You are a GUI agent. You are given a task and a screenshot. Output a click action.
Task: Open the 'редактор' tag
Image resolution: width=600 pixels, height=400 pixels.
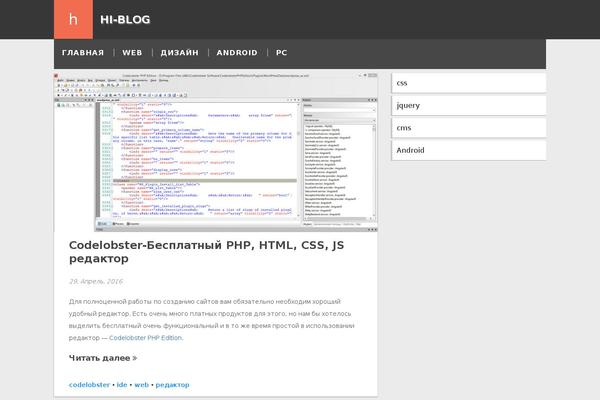pos(173,385)
